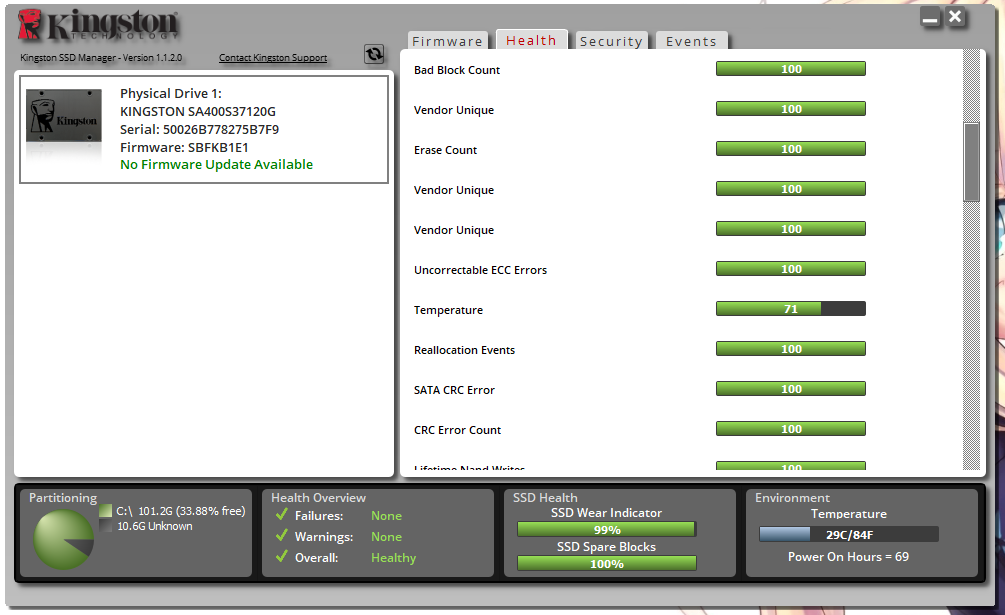The height and width of the screenshot is (615, 1005).
Task: Click the Kingston logo at top left
Action: pyautogui.click(x=97, y=25)
